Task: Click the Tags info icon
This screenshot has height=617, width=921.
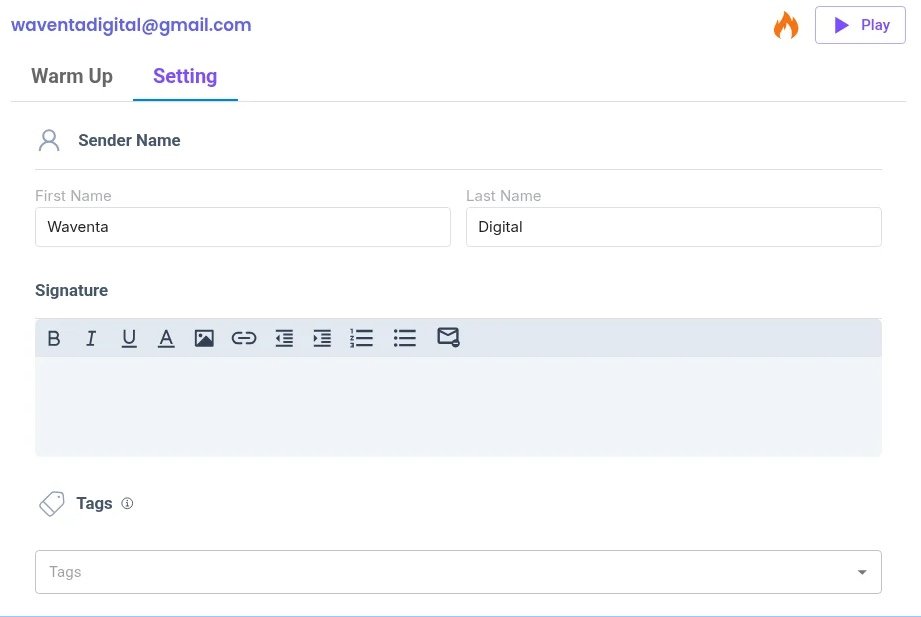Action: (x=127, y=504)
